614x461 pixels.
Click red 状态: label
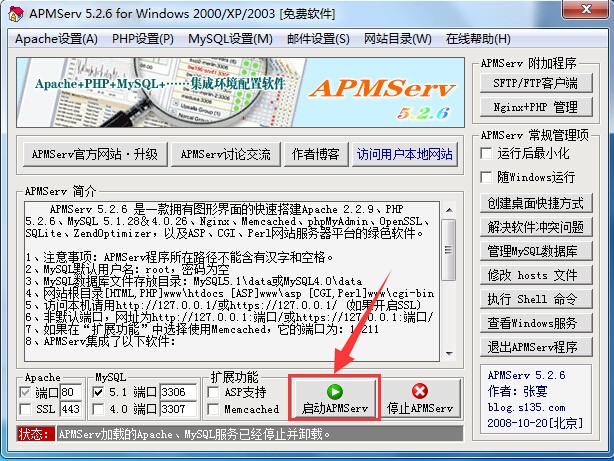click(36, 434)
